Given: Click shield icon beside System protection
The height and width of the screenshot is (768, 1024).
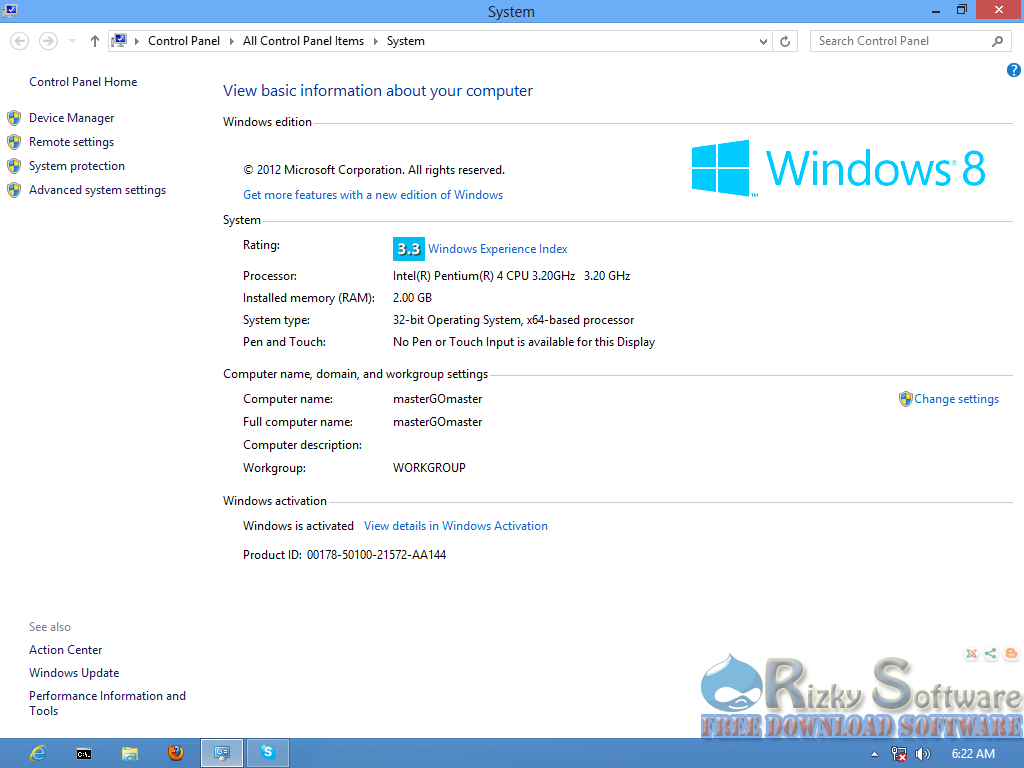Looking at the screenshot, I should [14, 166].
